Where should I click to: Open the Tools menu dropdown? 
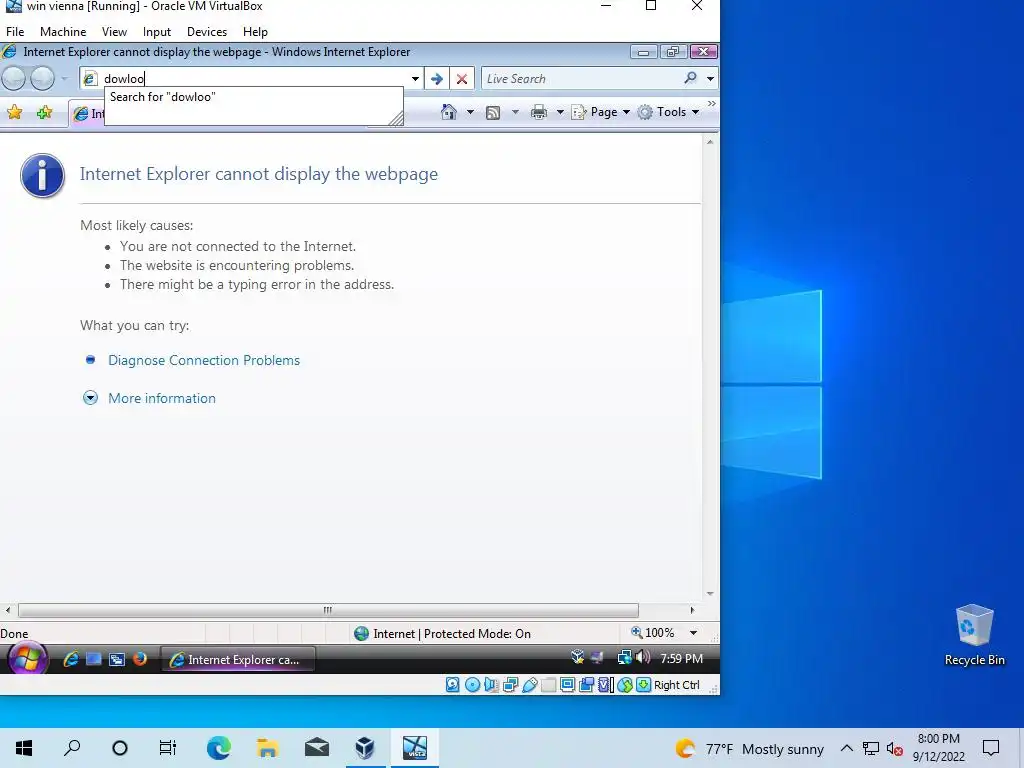coord(669,112)
